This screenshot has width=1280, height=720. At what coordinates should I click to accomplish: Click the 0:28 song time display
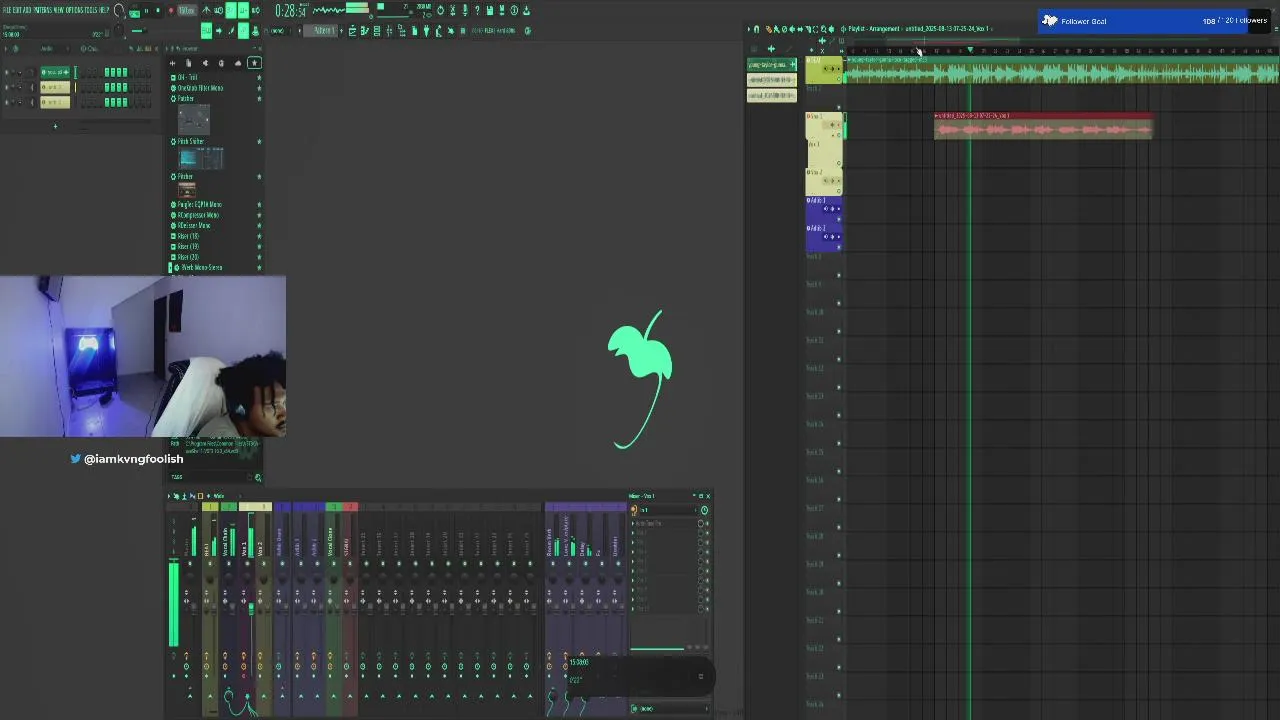[290, 10]
